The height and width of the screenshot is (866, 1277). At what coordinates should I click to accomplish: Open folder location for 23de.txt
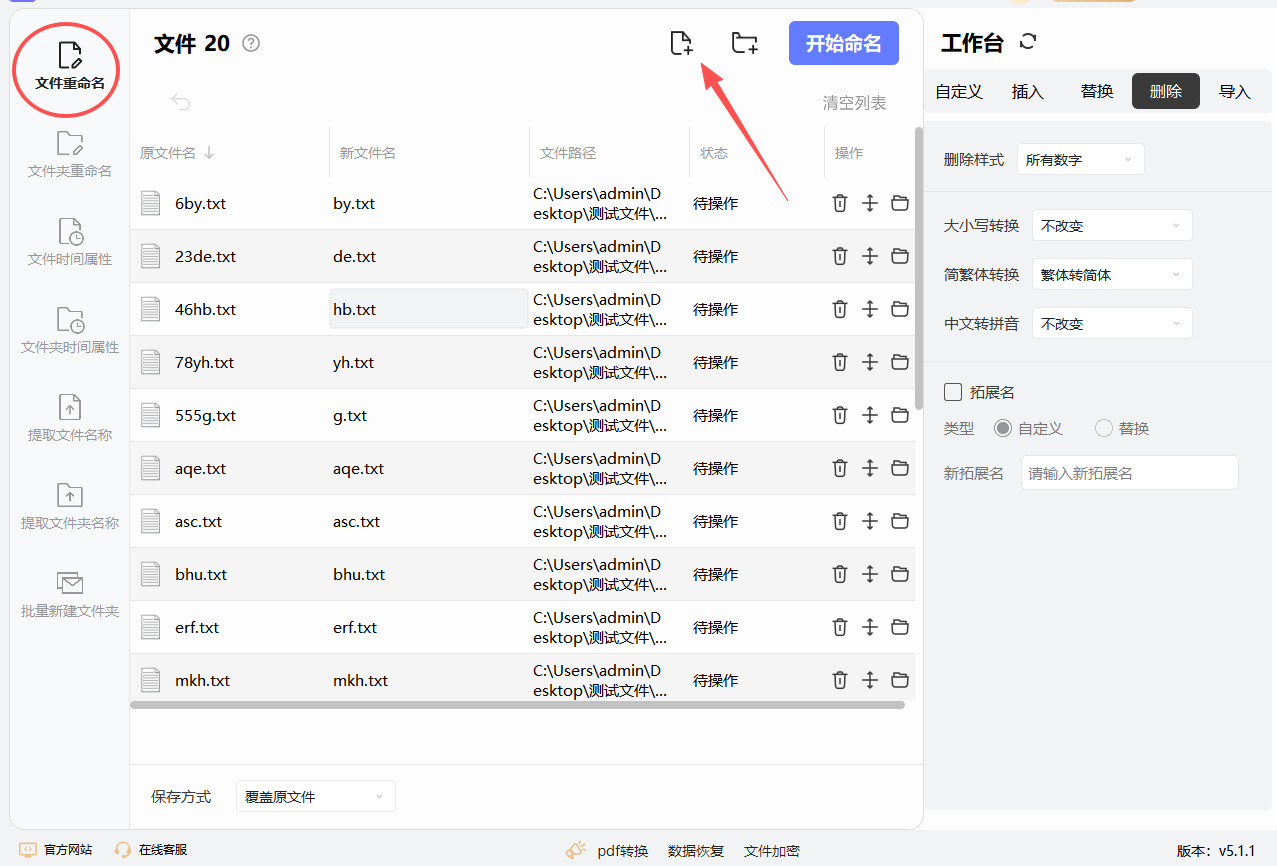pyautogui.click(x=900, y=256)
